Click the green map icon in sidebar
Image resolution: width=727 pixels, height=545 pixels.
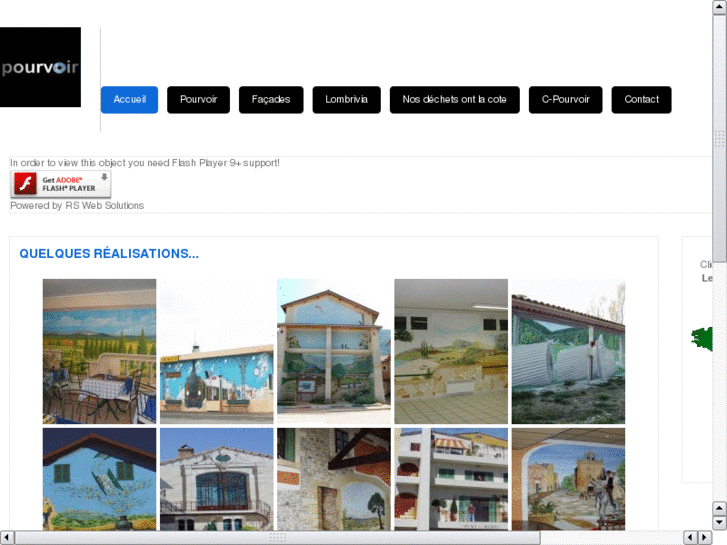701,339
